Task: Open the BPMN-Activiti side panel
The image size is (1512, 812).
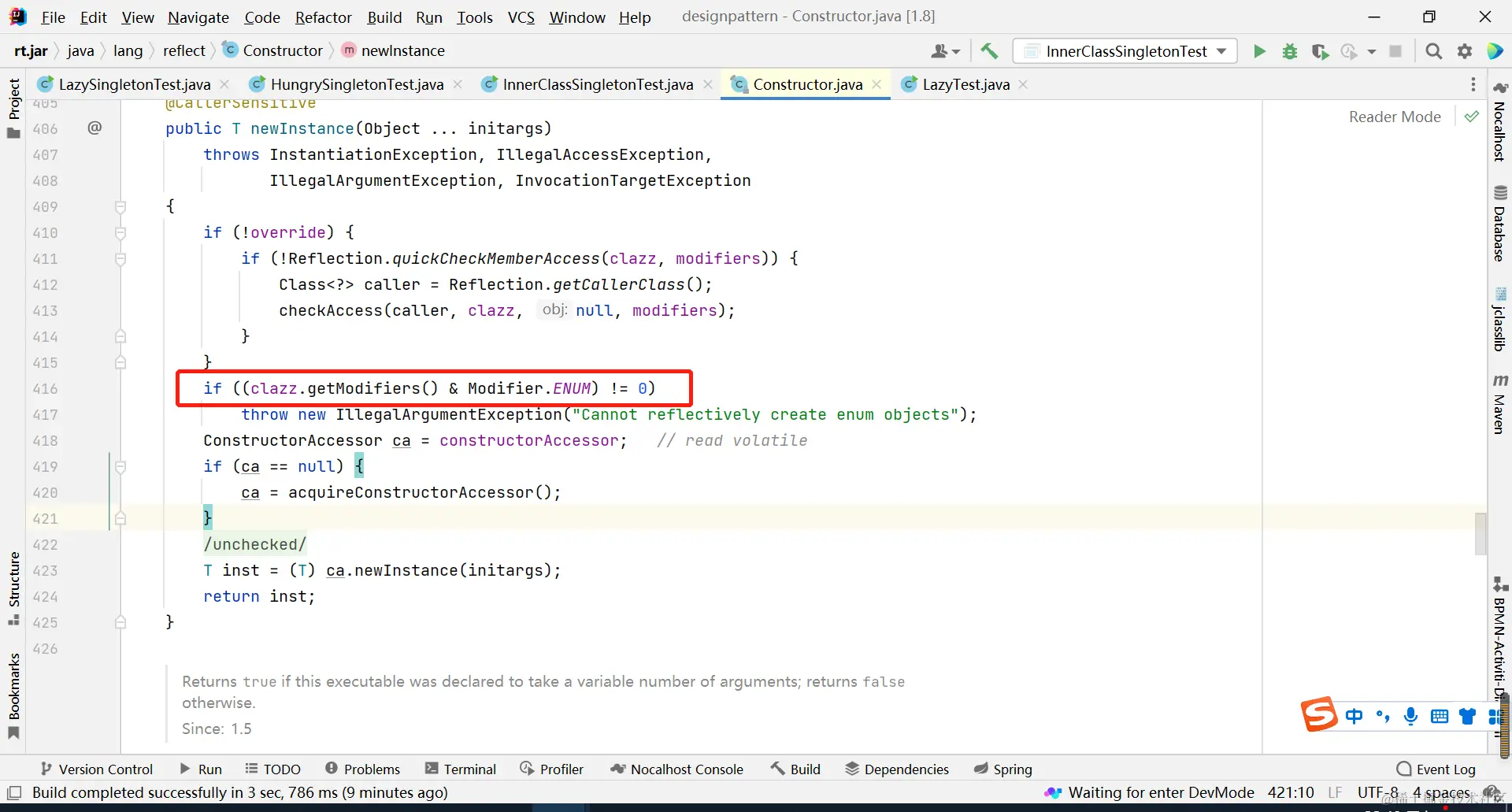Action: (1500, 640)
